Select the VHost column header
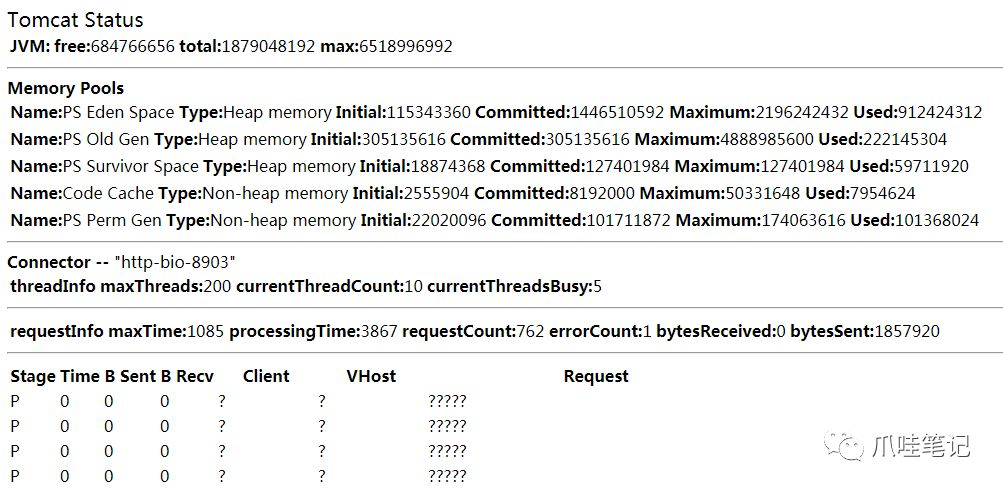Screen dimensions: 1003x490 click(x=371, y=376)
